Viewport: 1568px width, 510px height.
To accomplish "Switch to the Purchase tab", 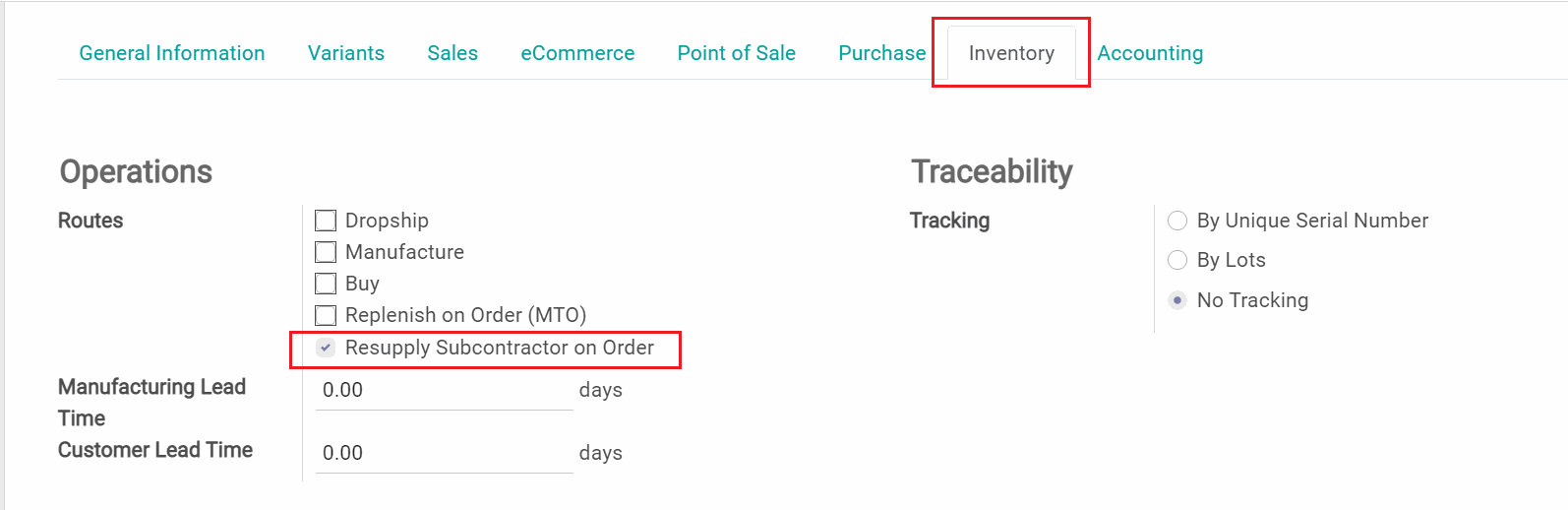I will tap(881, 53).
